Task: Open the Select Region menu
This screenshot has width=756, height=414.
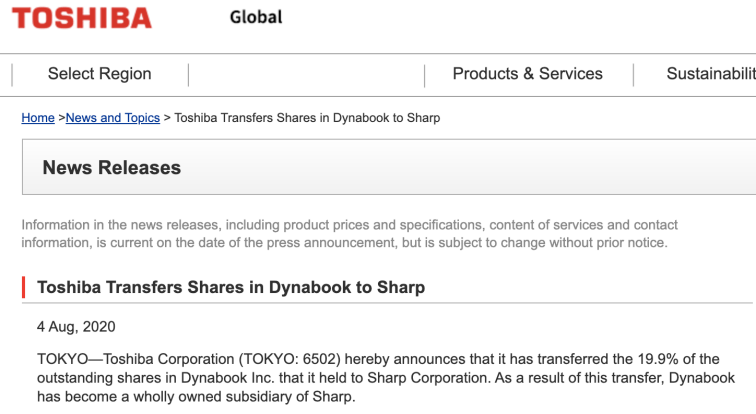Action: click(99, 74)
